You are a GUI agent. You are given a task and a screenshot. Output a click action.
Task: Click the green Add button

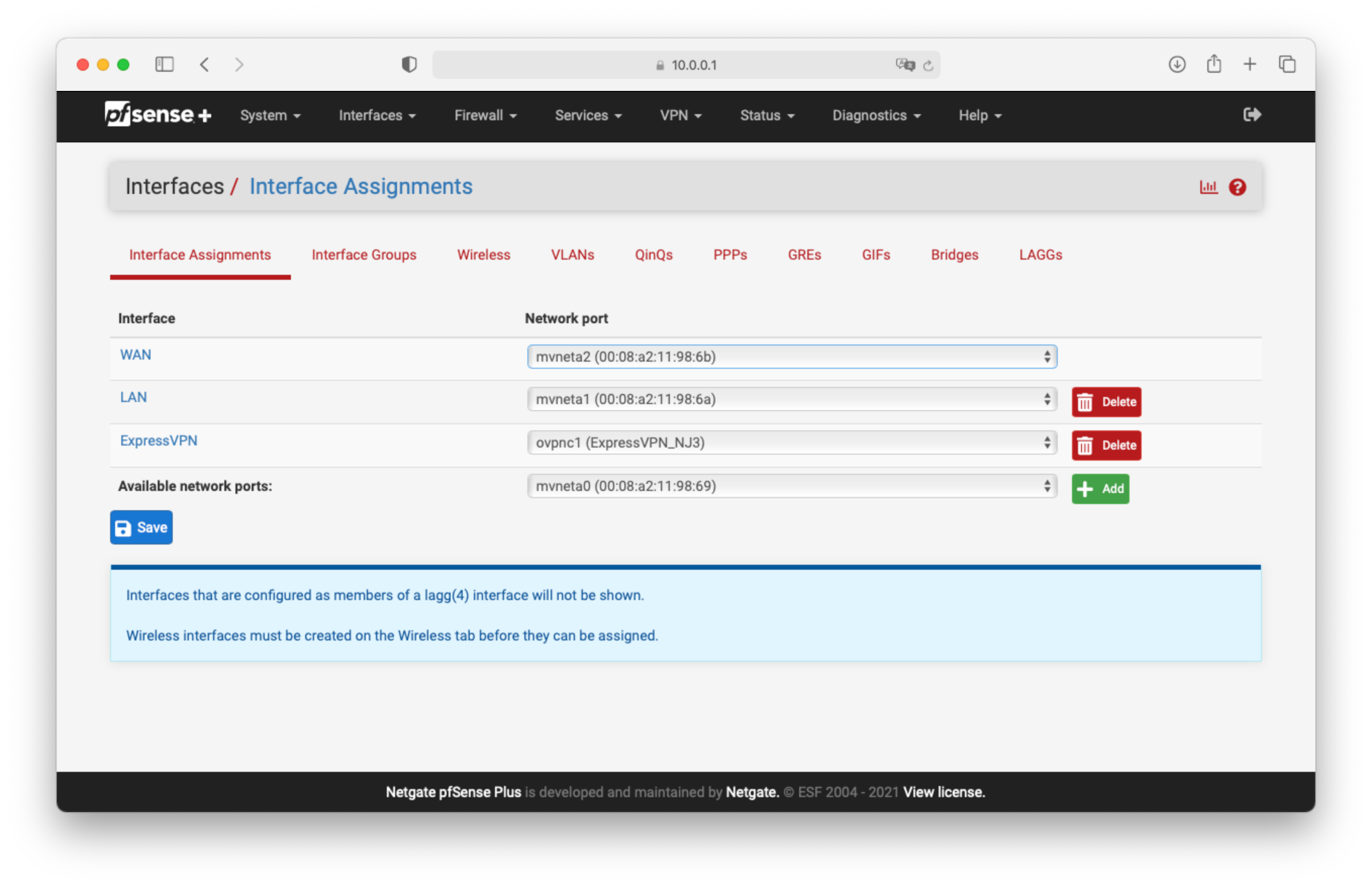point(1100,488)
